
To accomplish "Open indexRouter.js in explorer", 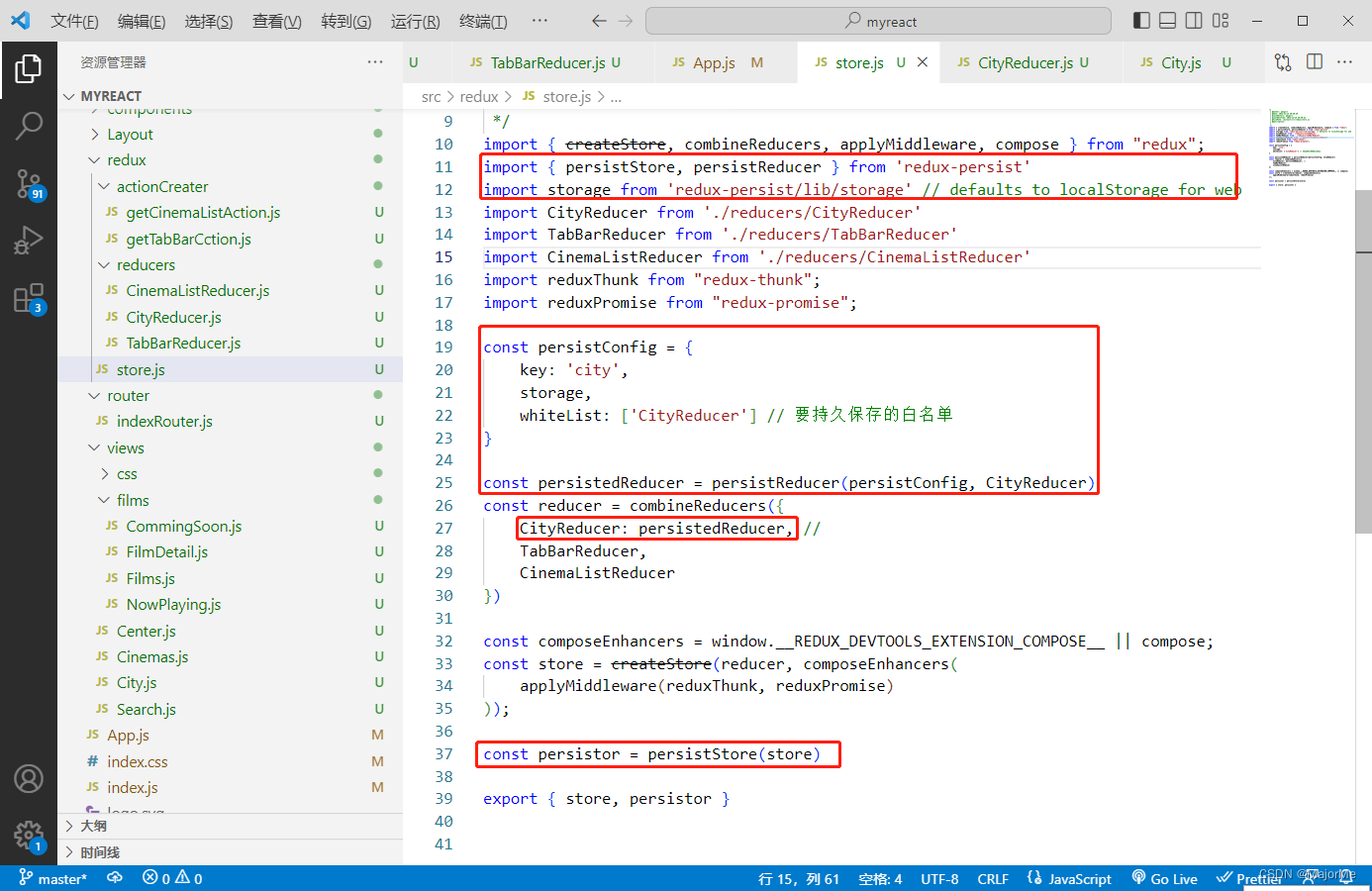I will [164, 421].
